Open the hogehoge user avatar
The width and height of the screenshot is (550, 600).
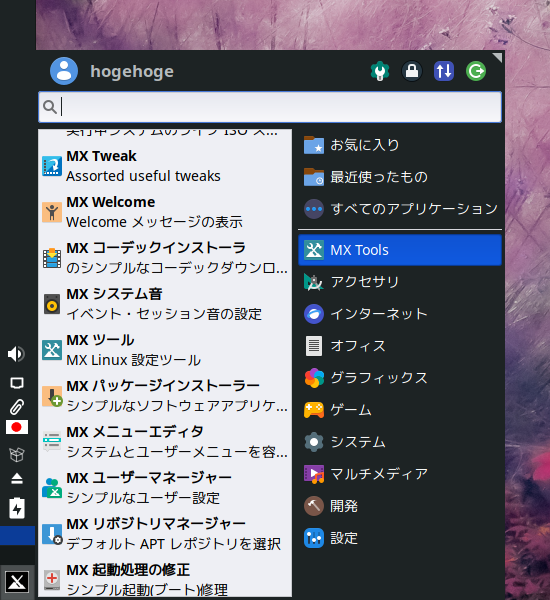(64, 71)
